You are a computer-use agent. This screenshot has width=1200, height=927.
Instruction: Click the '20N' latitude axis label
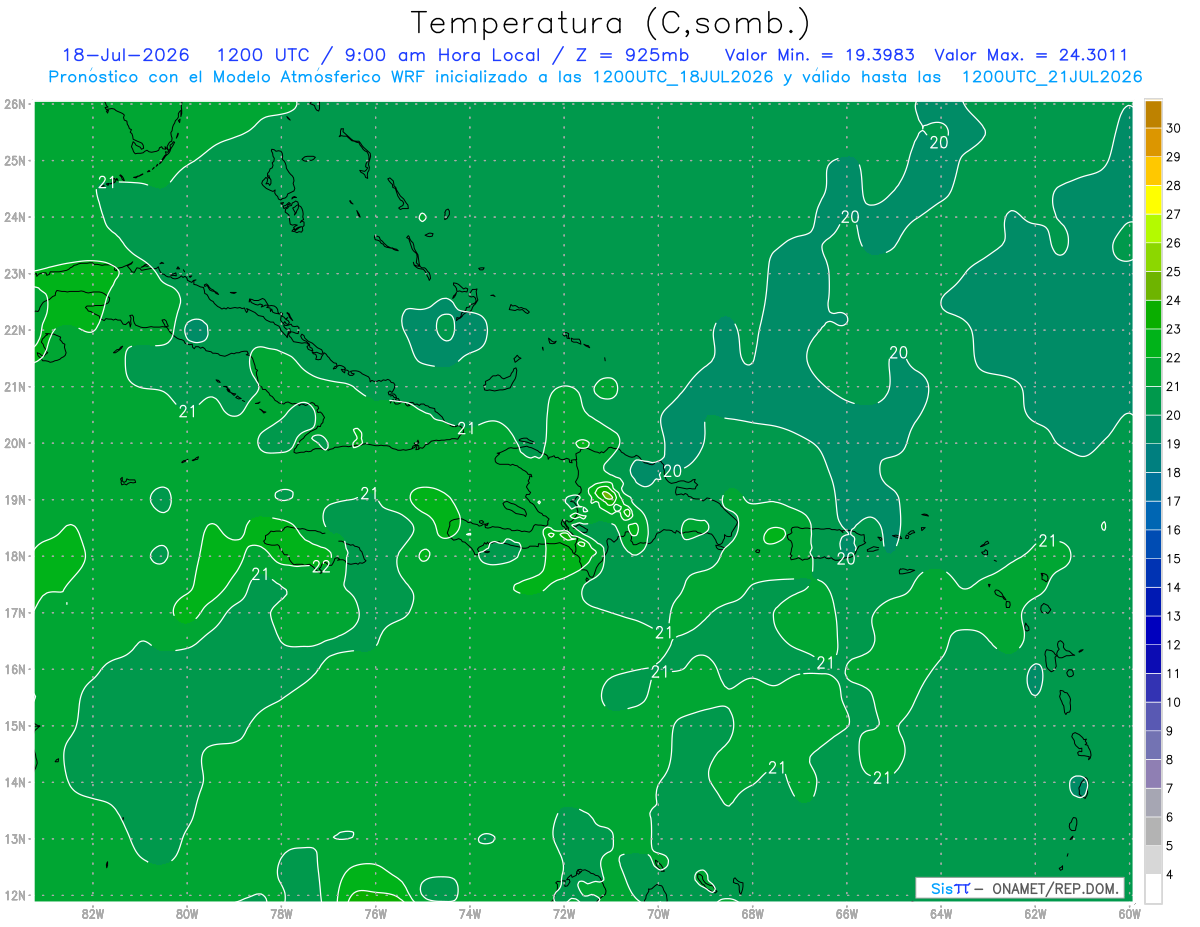(x=14, y=443)
